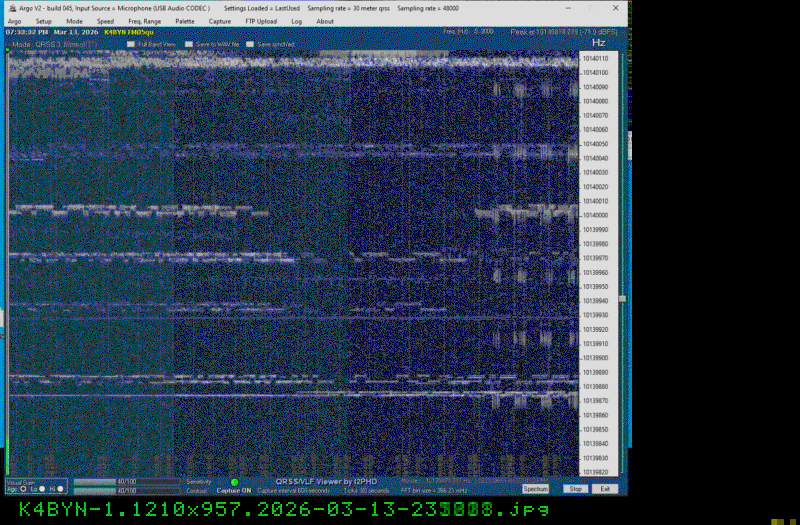Open the Capture menu
Screen dimensions: 800x525
tap(220, 21)
